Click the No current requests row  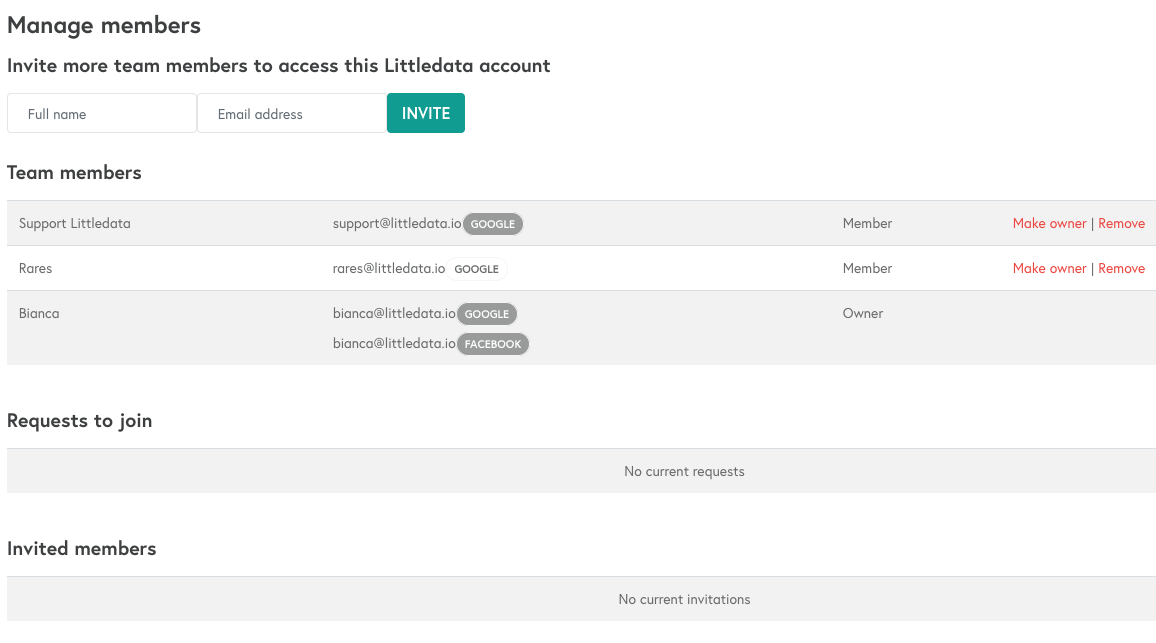pos(582,471)
